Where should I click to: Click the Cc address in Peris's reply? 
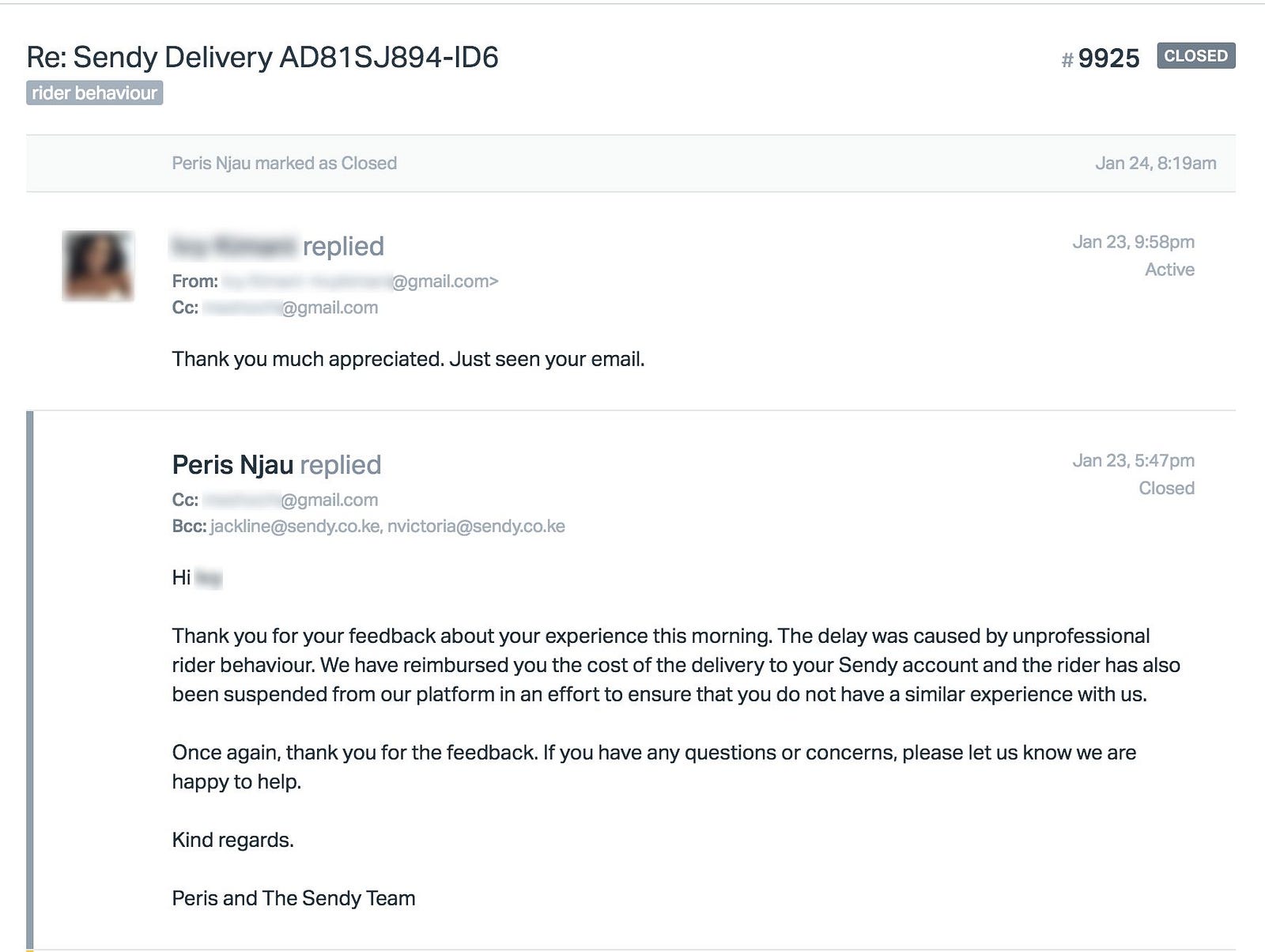pyautogui.click(x=290, y=500)
